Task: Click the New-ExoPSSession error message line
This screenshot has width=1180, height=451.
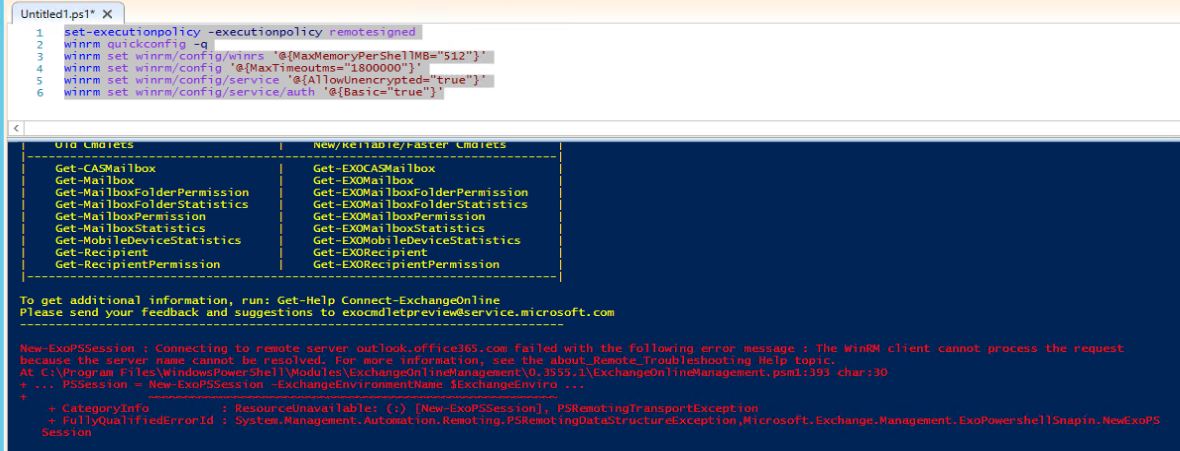Action: (x=571, y=349)
